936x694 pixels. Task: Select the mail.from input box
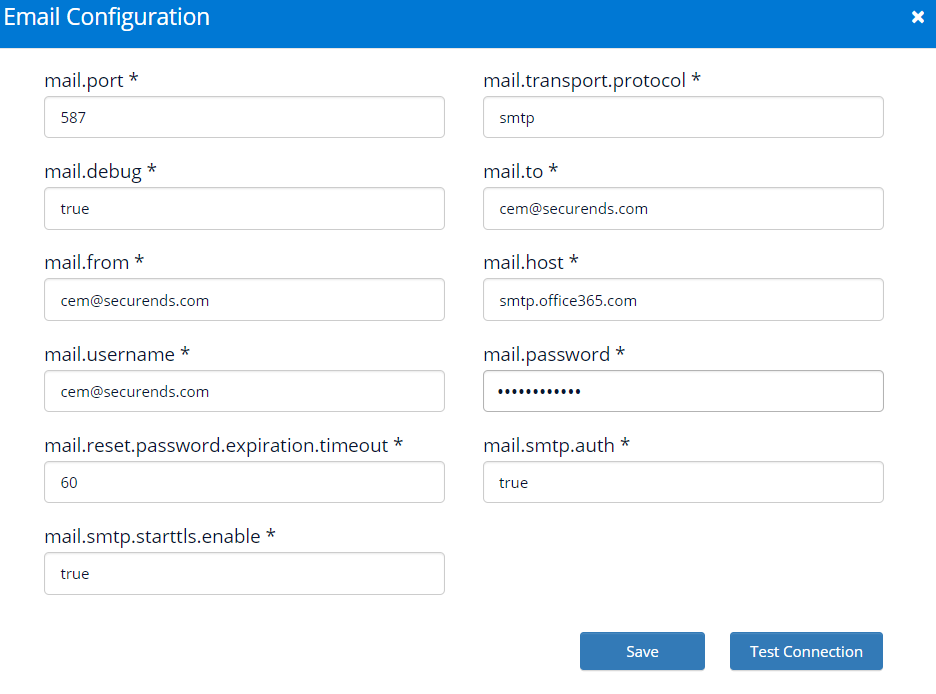[x=244, y=300]
